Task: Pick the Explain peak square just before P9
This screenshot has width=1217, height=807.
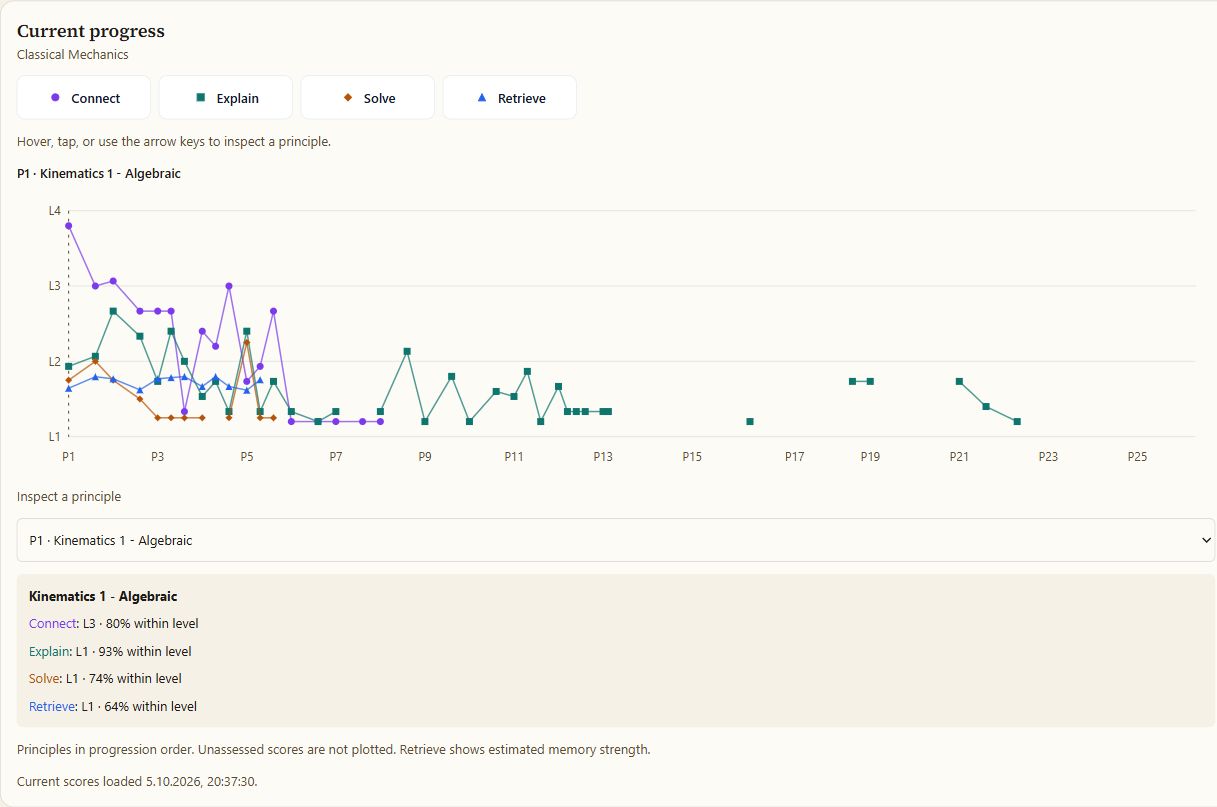Action: click(x=407, y=351)
